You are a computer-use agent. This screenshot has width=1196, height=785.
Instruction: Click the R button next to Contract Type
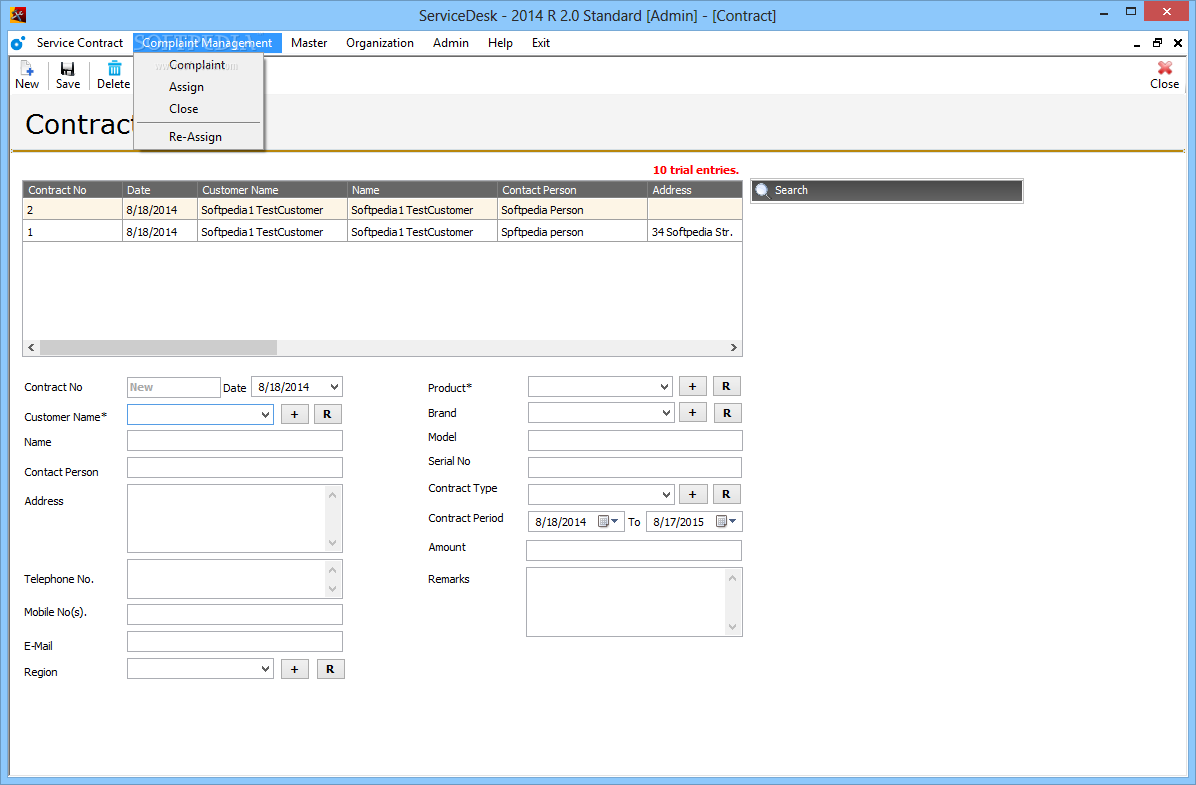(726, 494)
